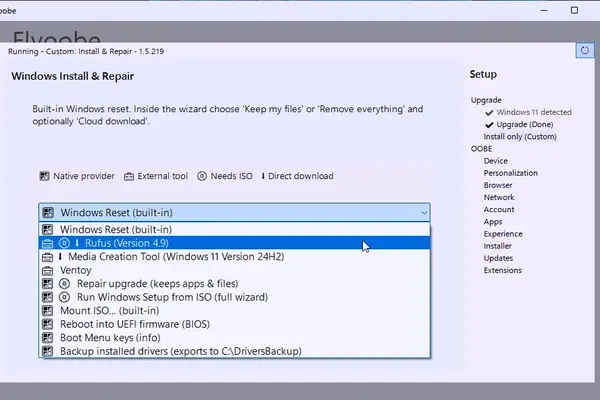The width and height of the screenshot is (600, 400).
Task: Go to the Device page
Action: click(496, 161)
